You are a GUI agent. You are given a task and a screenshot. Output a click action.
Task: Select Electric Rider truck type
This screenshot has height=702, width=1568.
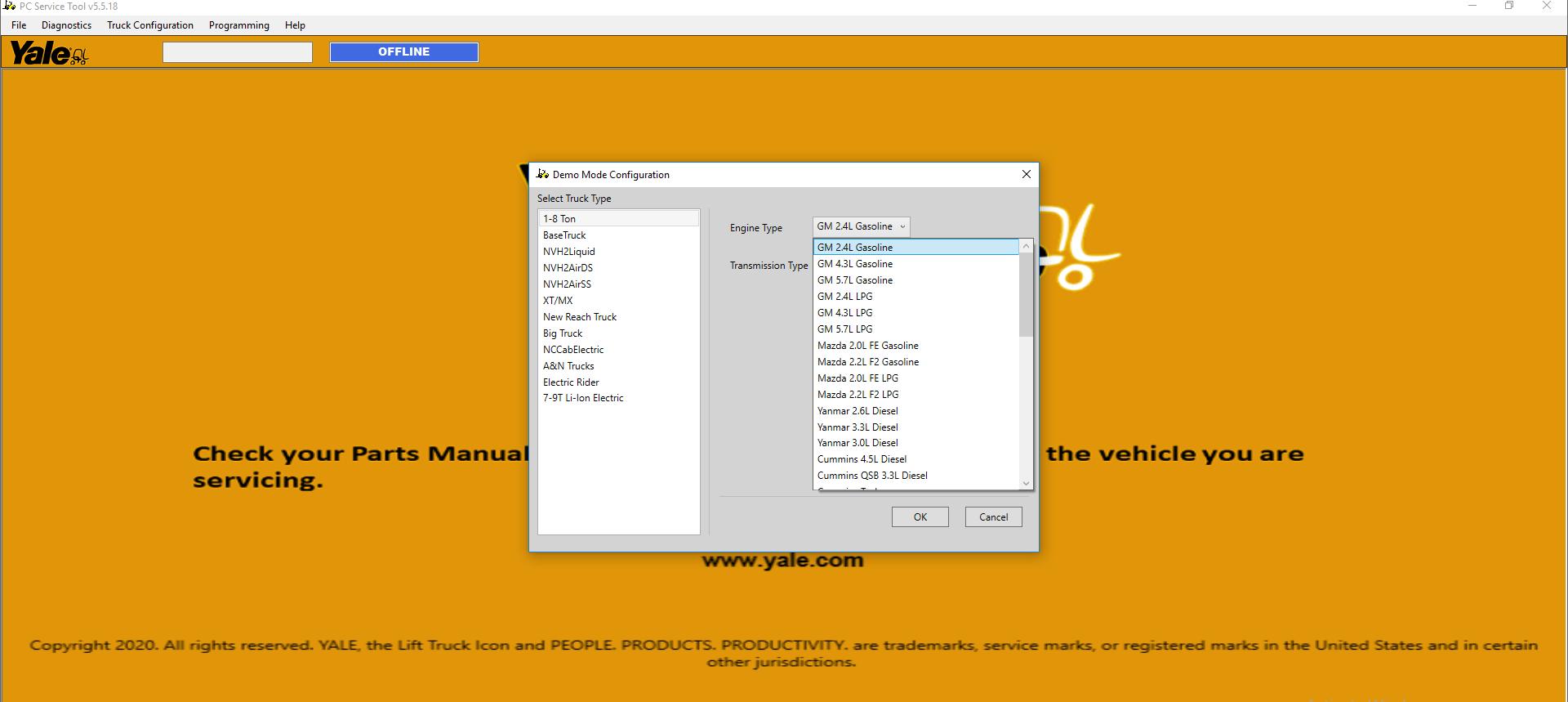618,382
